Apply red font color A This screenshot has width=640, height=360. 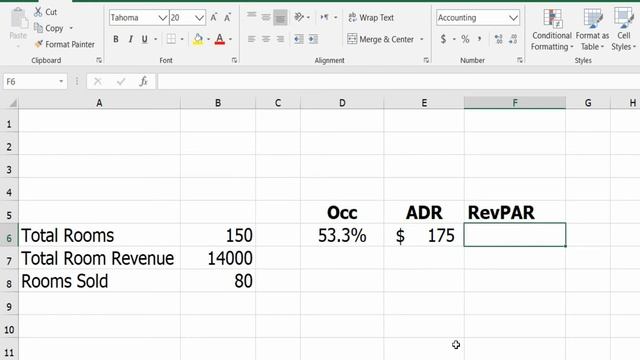click(x=220, y=39)
